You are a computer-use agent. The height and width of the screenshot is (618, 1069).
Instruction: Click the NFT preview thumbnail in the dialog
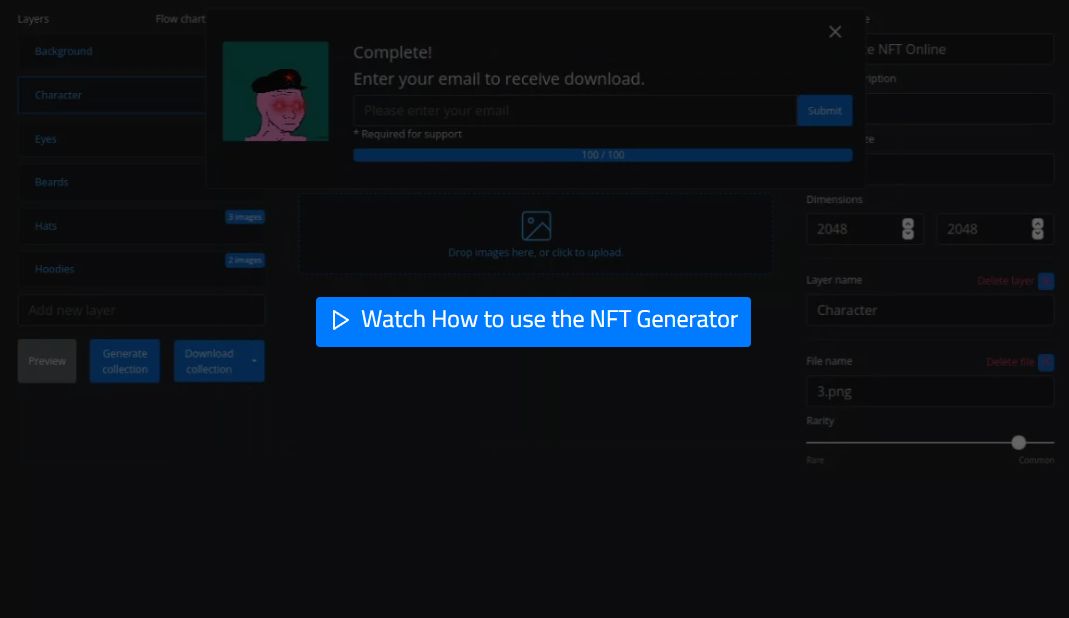tap(275, 88)
